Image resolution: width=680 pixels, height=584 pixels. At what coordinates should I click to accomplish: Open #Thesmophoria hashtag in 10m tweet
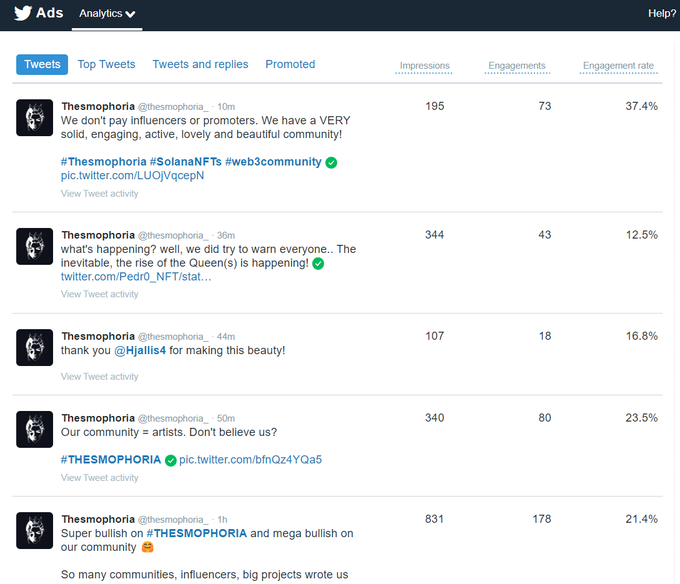point(104,162)
